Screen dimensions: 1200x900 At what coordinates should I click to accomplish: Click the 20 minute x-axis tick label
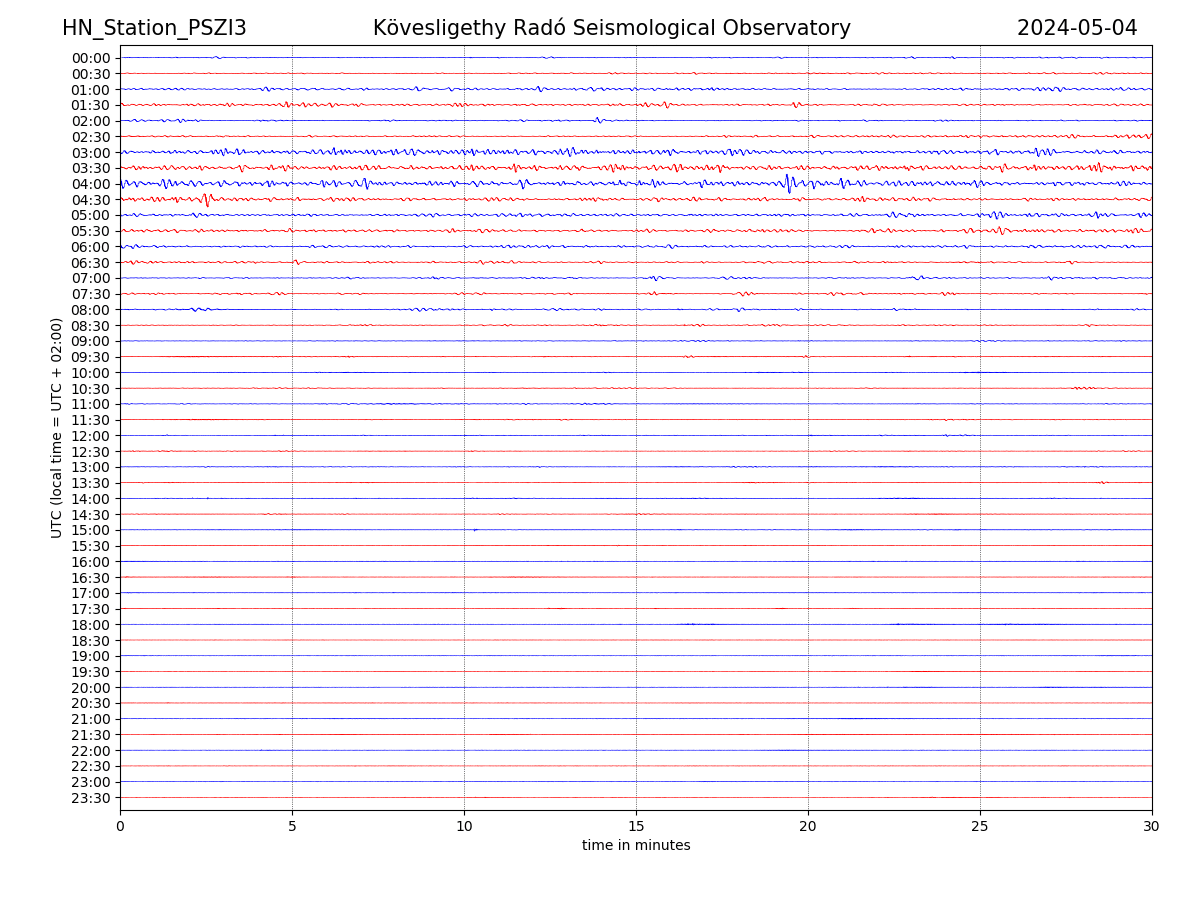(x=808, y=827)
